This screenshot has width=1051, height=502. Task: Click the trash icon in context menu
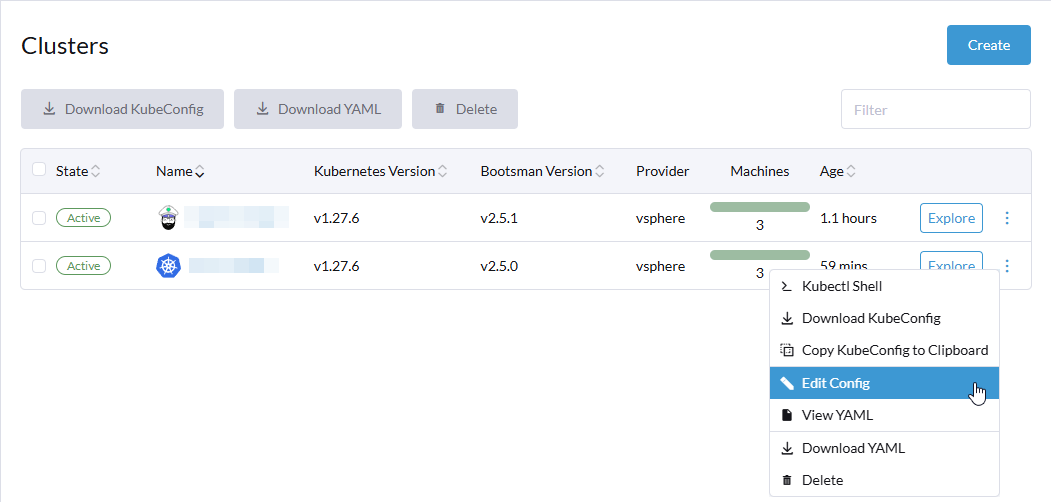pyautogui.click(x=786, y=480)
